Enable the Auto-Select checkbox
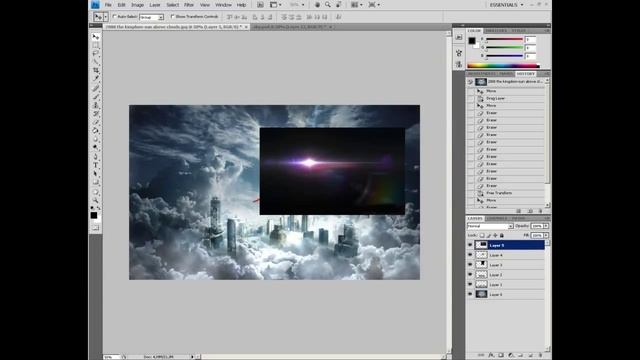This screenshot has width=640, height=360. tap(115, 17)
